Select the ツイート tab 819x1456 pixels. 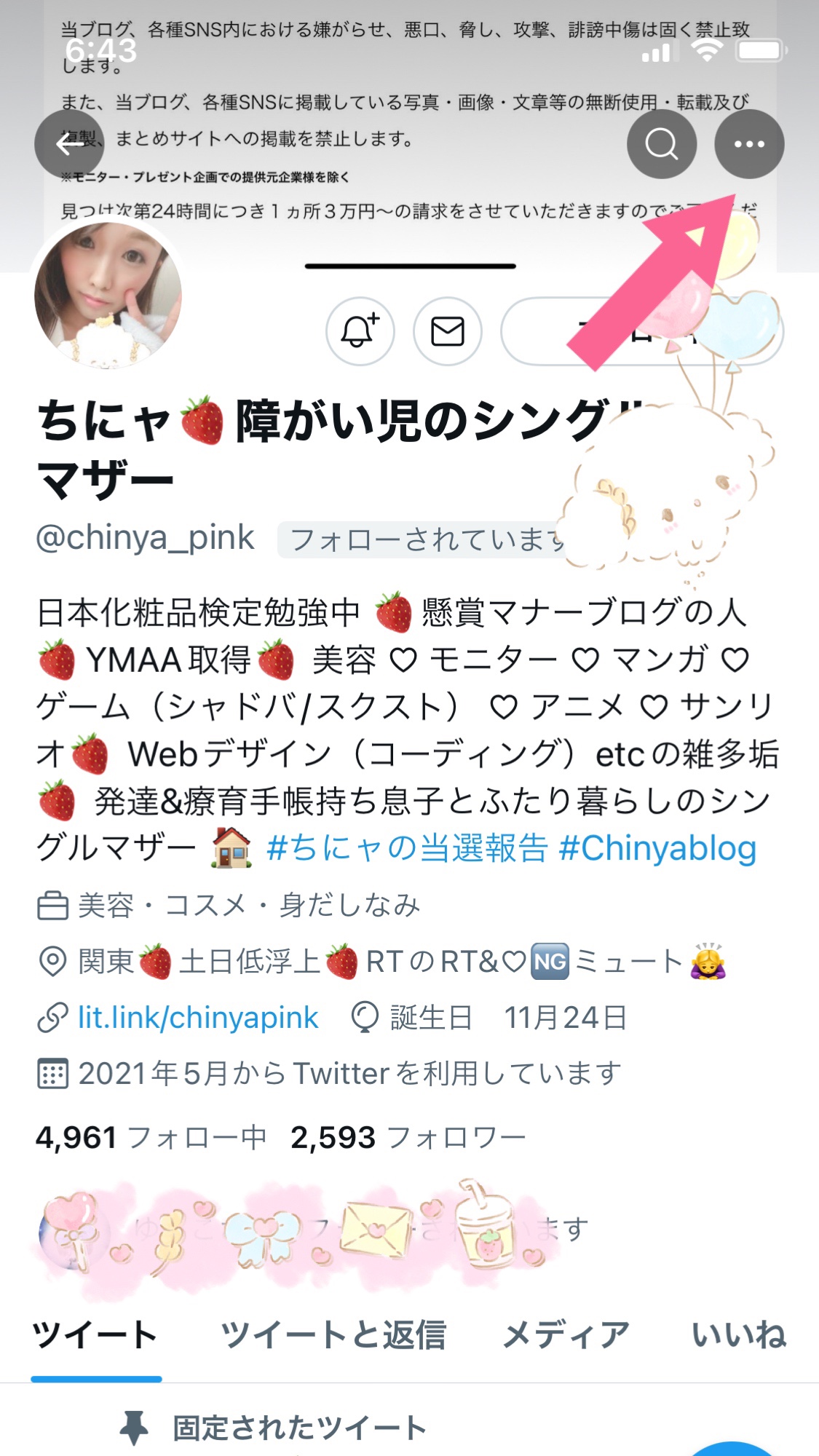(x=95, y=1335)
